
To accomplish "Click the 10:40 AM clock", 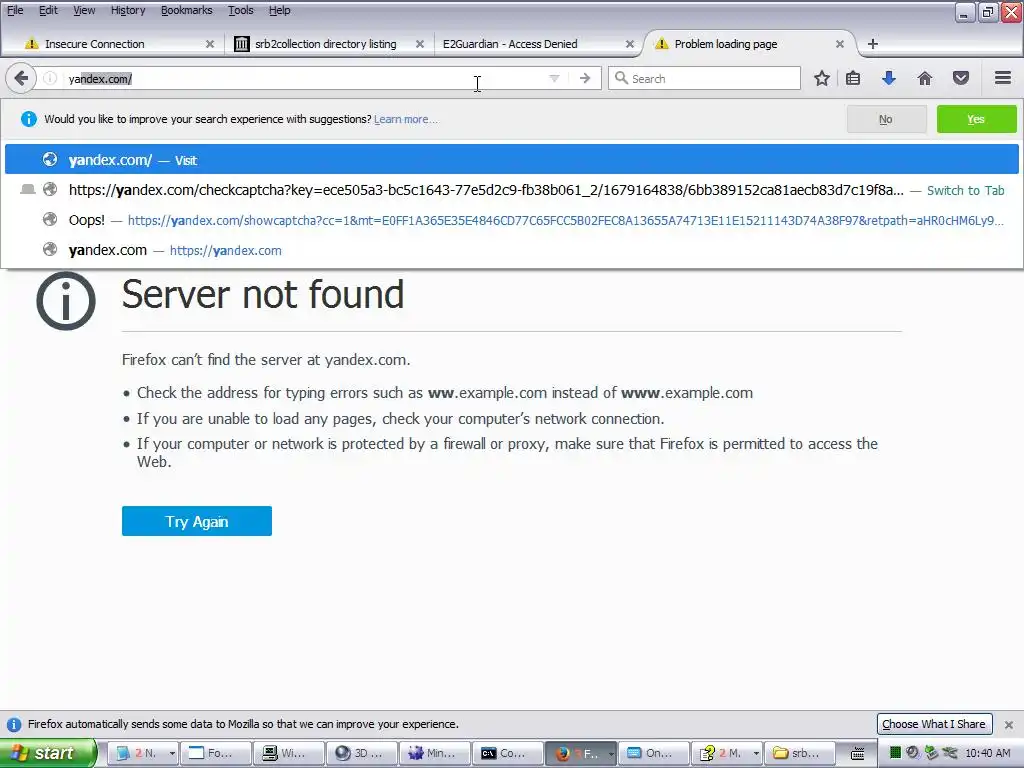I will click(x=988, y=753).
